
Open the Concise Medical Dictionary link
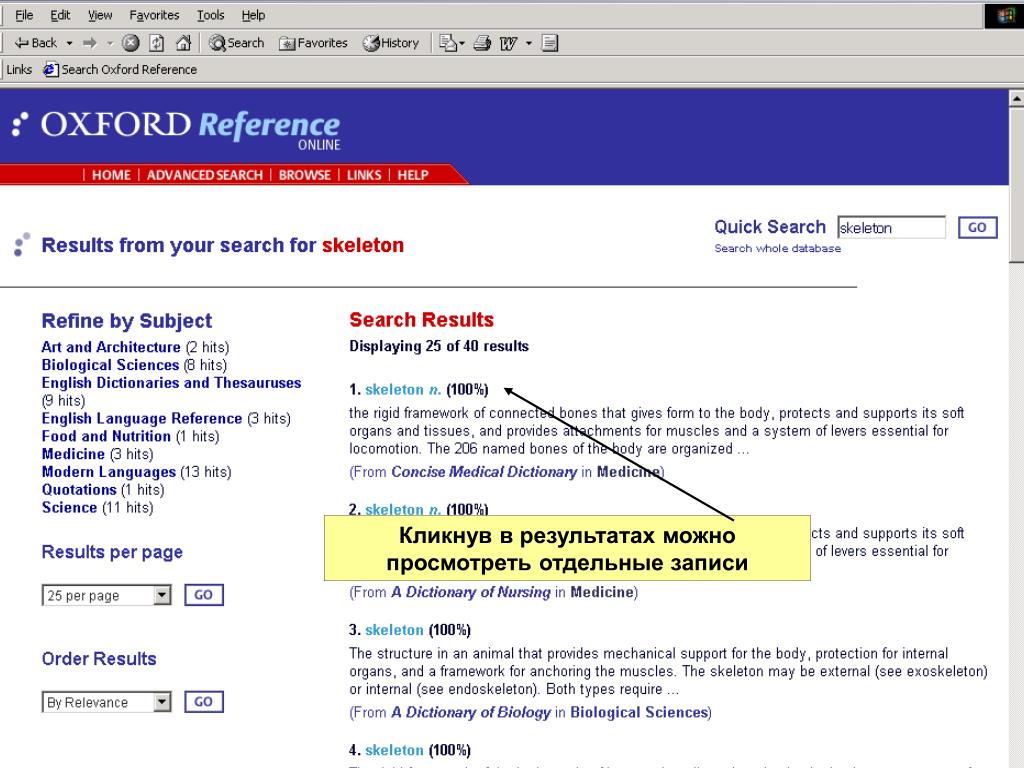tap(484, 472)
